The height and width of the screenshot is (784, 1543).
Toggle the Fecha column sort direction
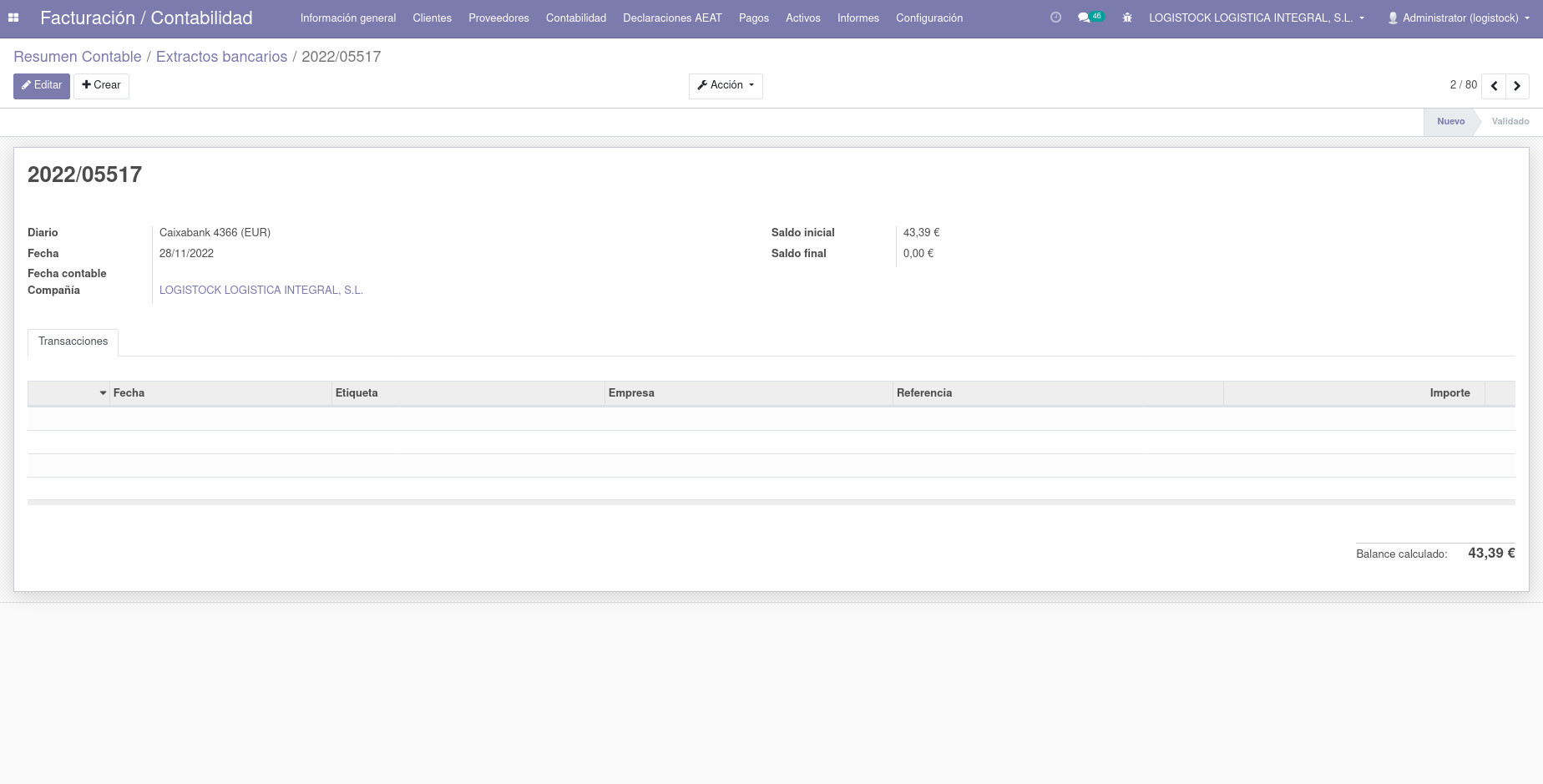129,392
